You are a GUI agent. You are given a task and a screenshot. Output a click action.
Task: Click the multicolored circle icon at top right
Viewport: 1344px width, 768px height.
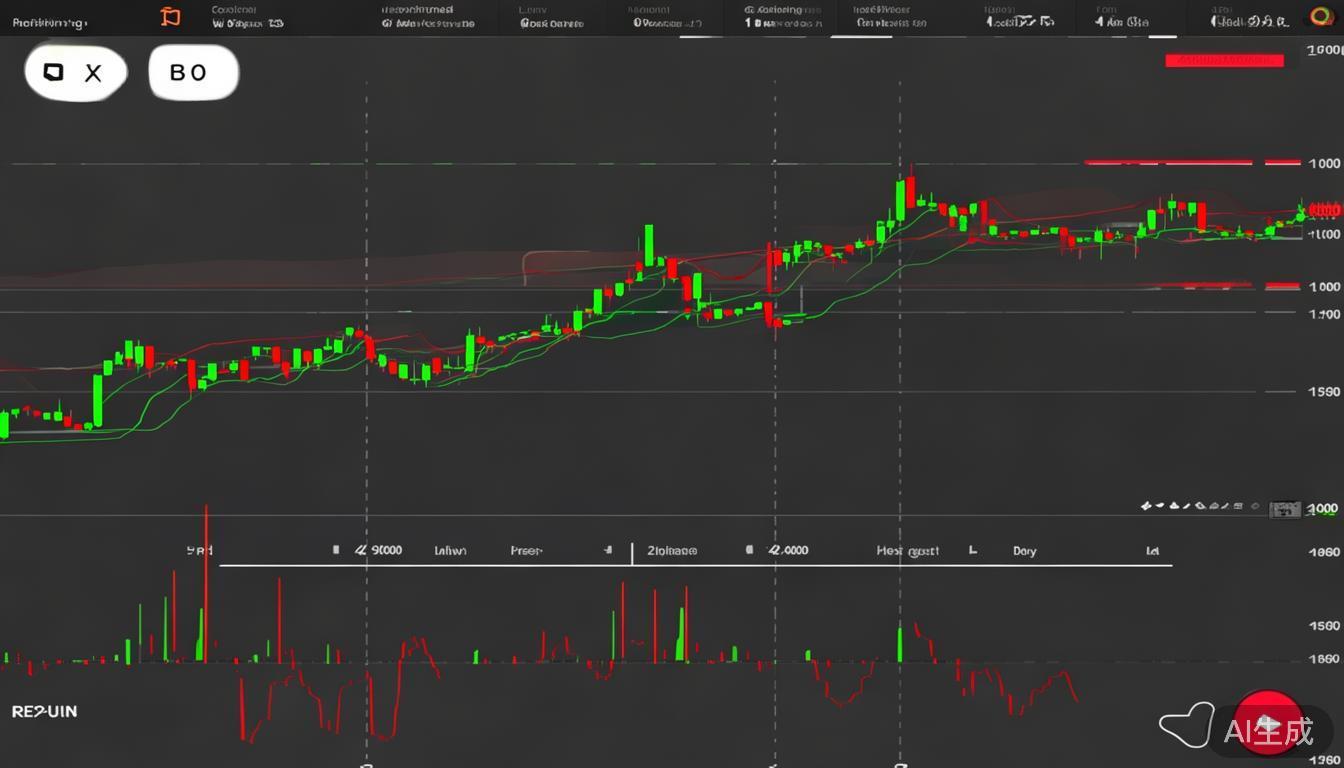click(x=1322, y=17)
